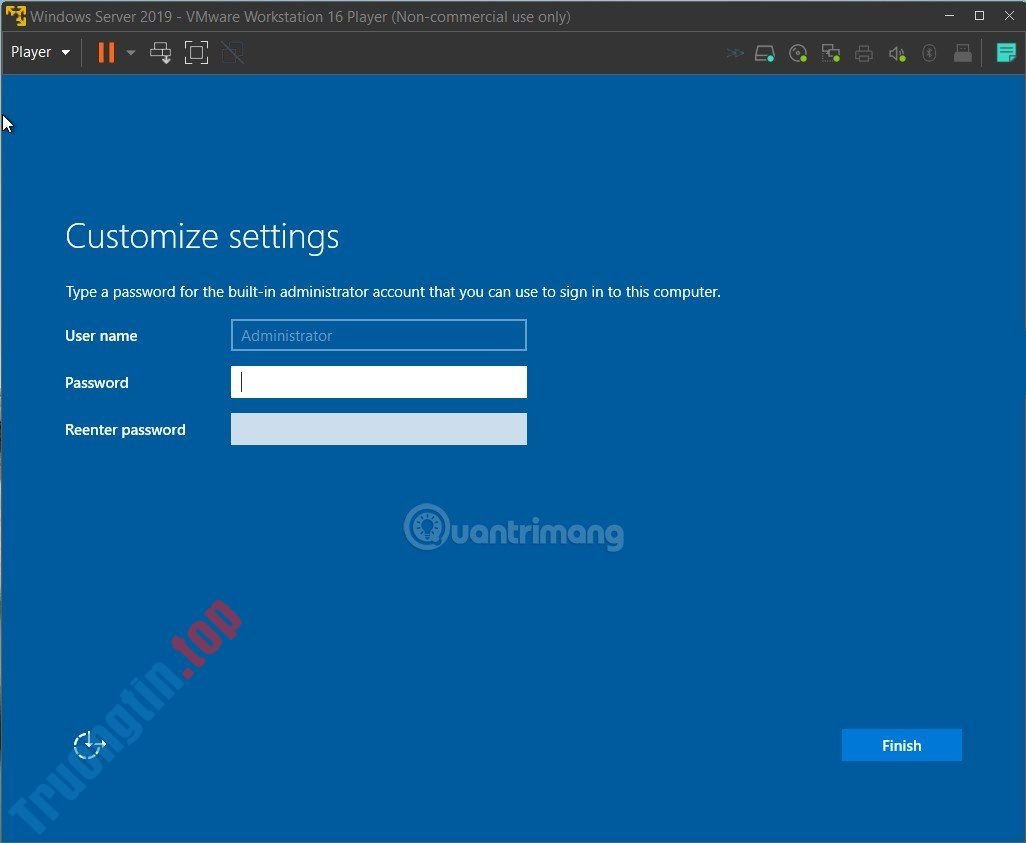Screen dimensions: 1026x843
Task: Enter full screen mode for the VM
Action: (x=196, y=53)
